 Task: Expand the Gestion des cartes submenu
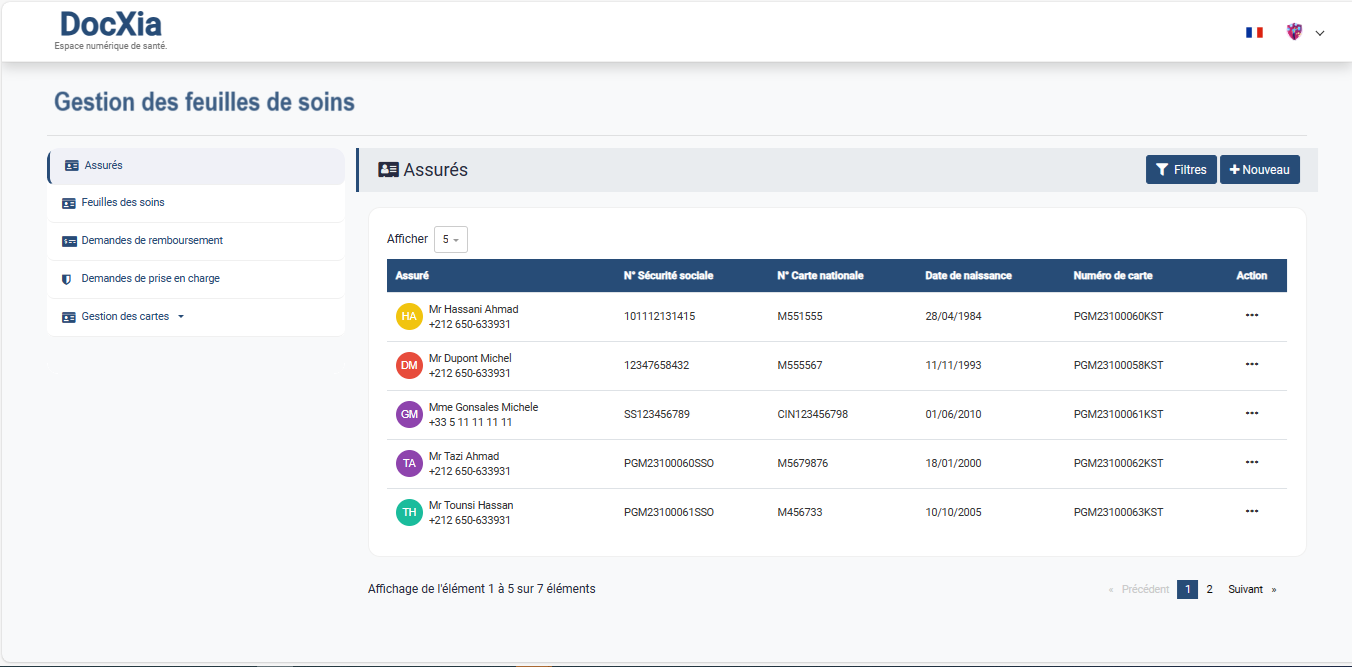tap(125, 317)
